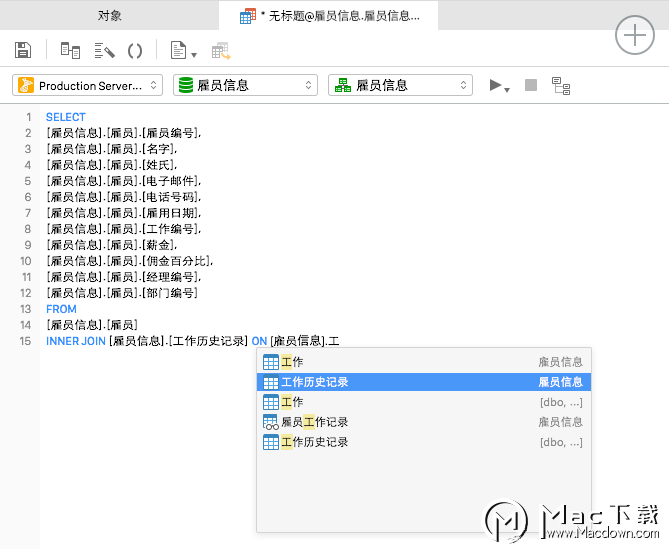
Task: Click the green schema hierarchy icon
Action: (343, 85)
